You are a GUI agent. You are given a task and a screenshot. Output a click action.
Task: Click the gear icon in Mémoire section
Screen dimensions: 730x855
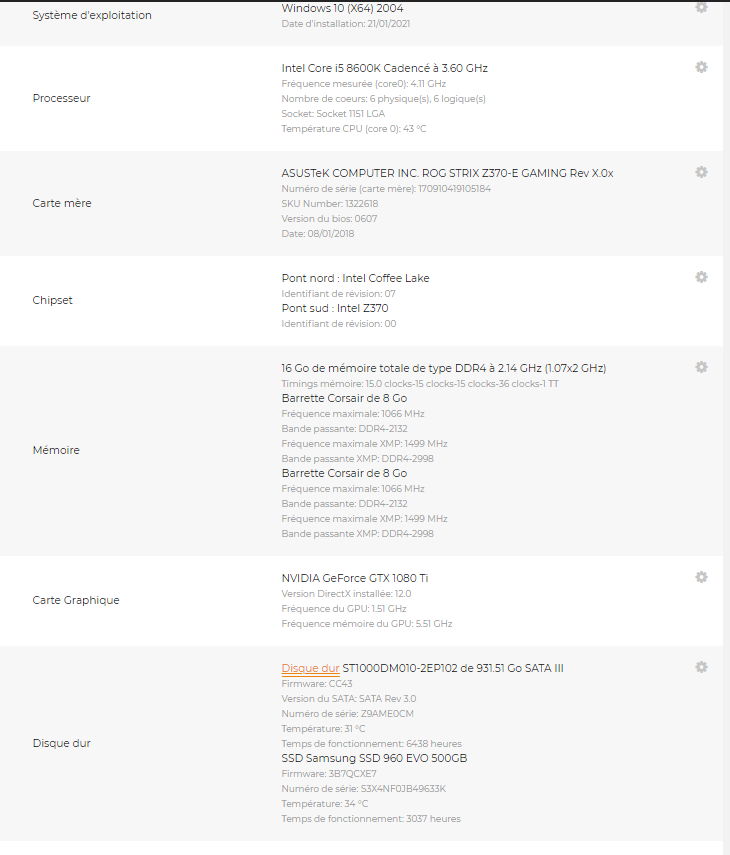pyautogui.click(x=701, y=367)
